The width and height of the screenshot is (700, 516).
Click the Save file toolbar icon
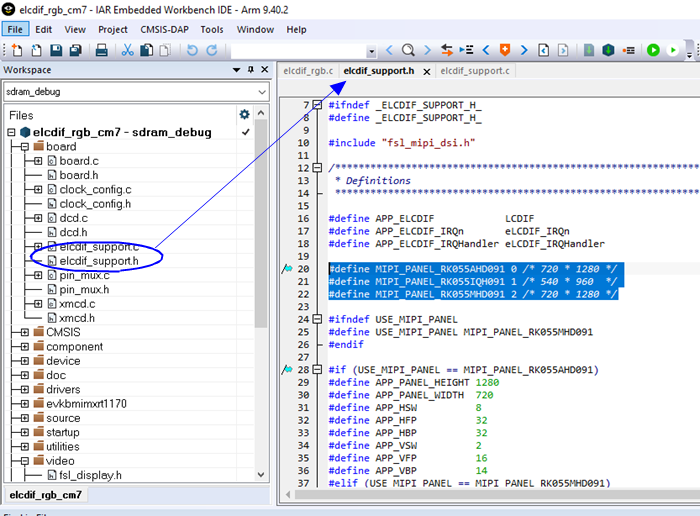click(x=55, y=50)
